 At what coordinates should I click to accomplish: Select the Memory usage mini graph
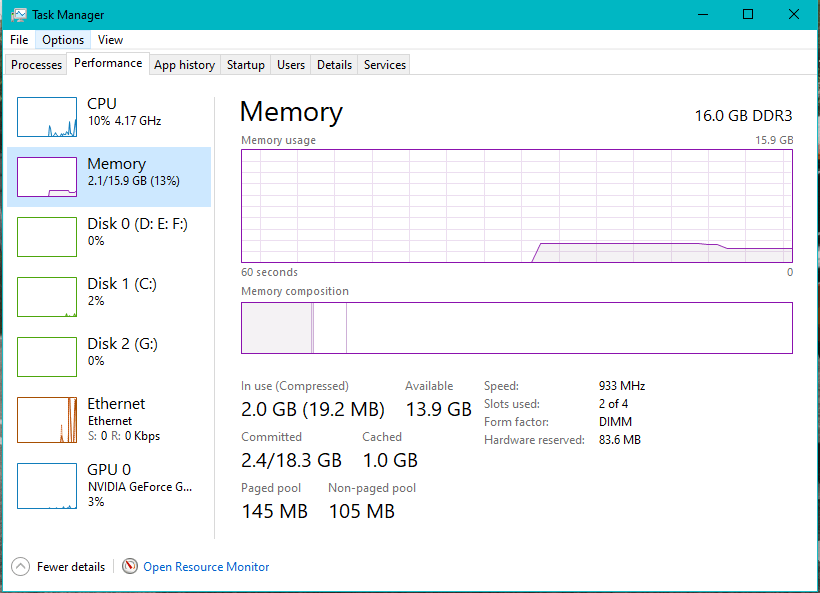coord(47,177)
